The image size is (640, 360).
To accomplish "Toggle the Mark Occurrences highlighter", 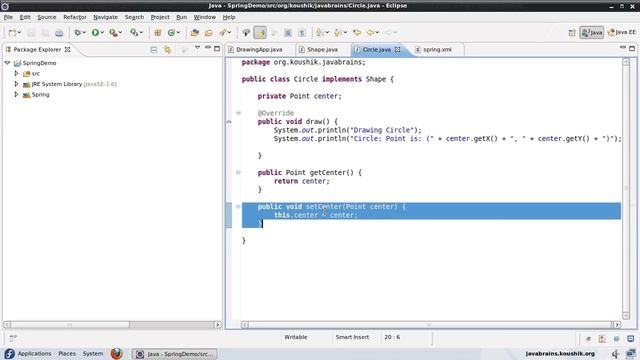I will coord(260,33).
